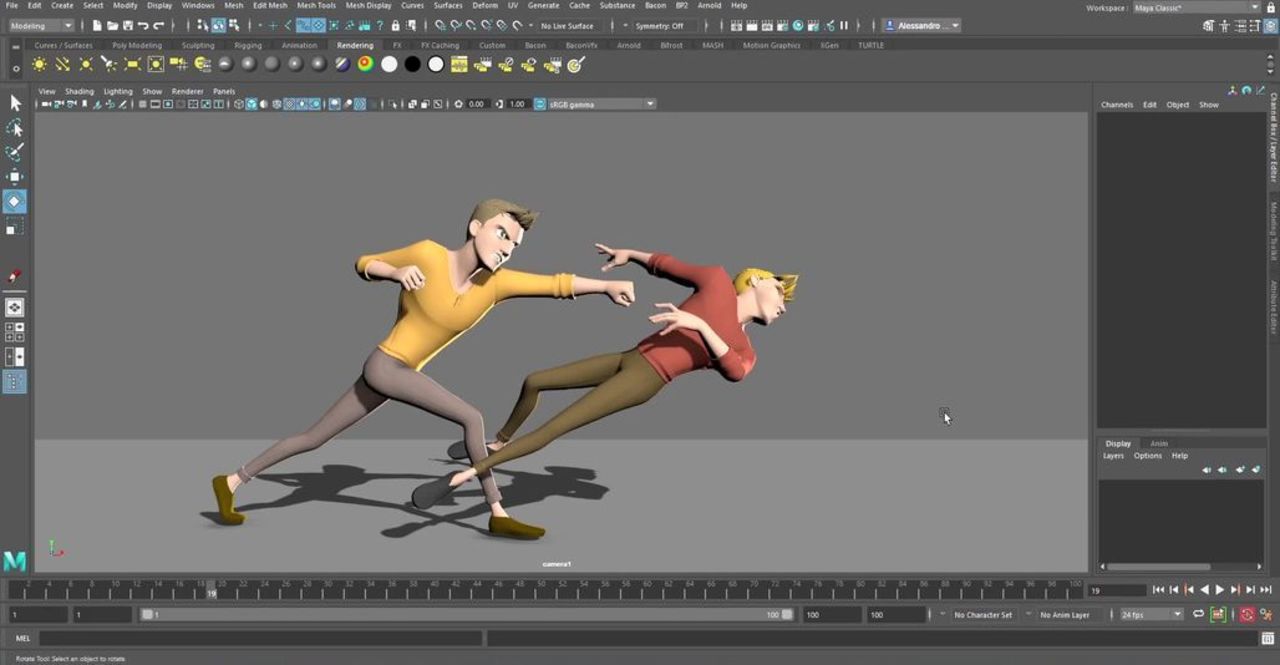1280x665 pixels.
Task: Toggle loop playback mode icon
Action: point(1198,614)
